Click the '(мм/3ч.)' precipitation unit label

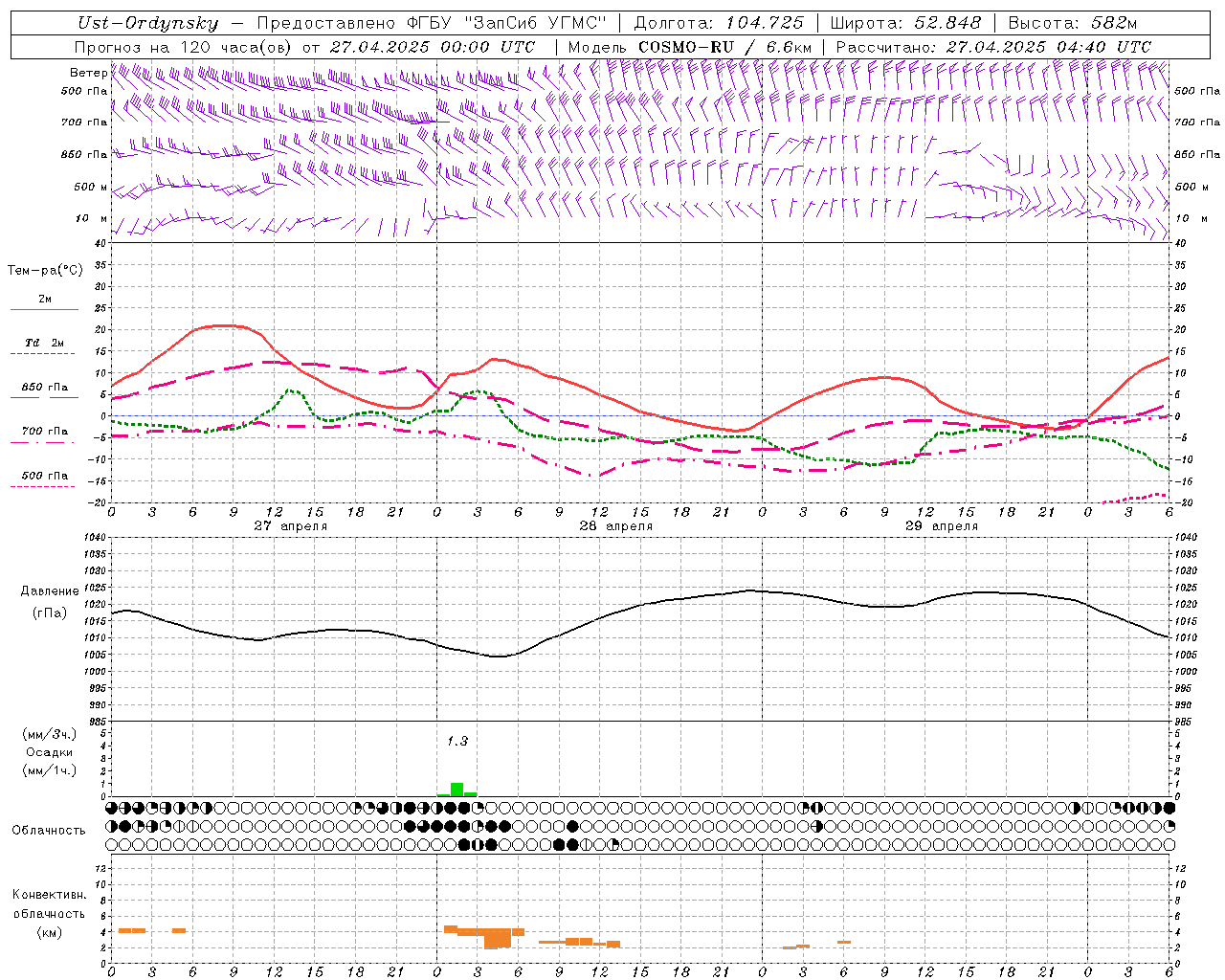click(x=50, y=734)
